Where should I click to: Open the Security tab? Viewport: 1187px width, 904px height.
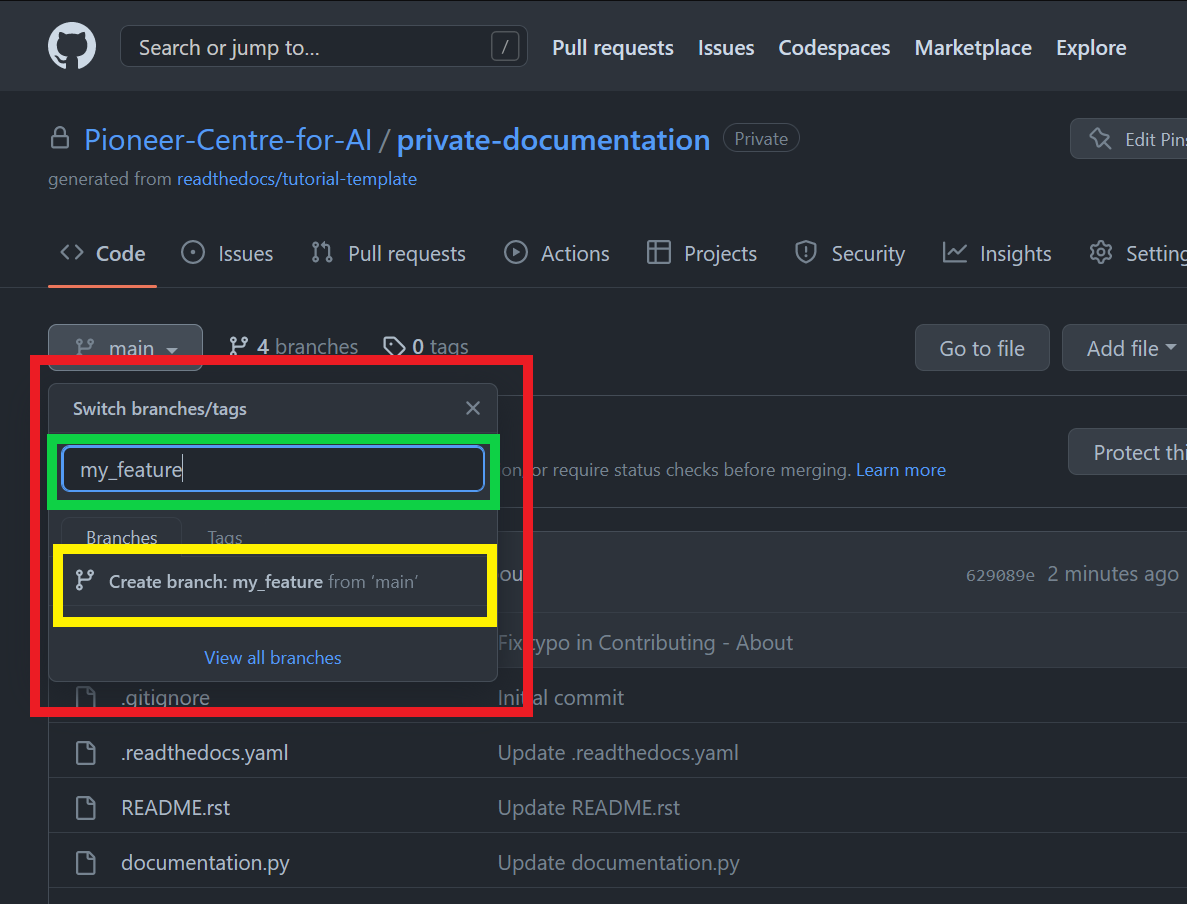click(x=849, y=253)
